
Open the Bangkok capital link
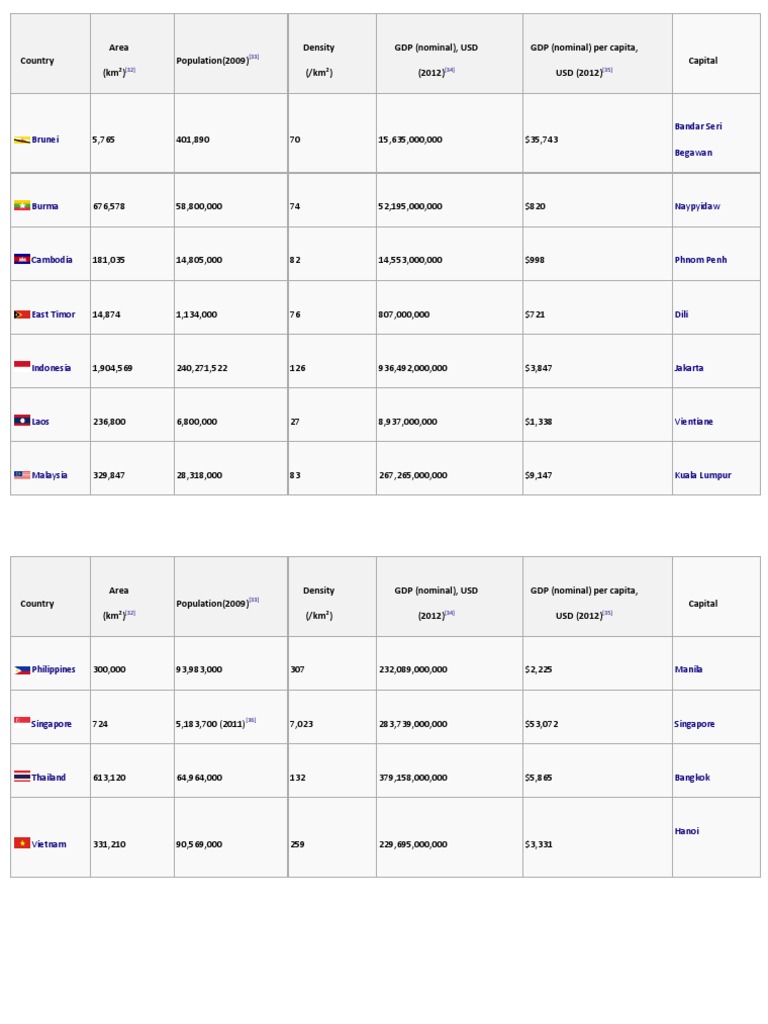(692, 777)
